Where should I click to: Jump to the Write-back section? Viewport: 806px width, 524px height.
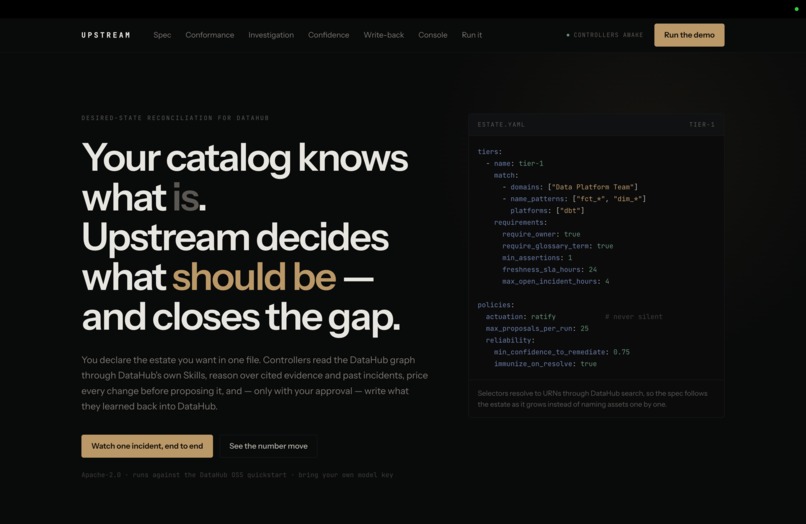coord(383,35)
